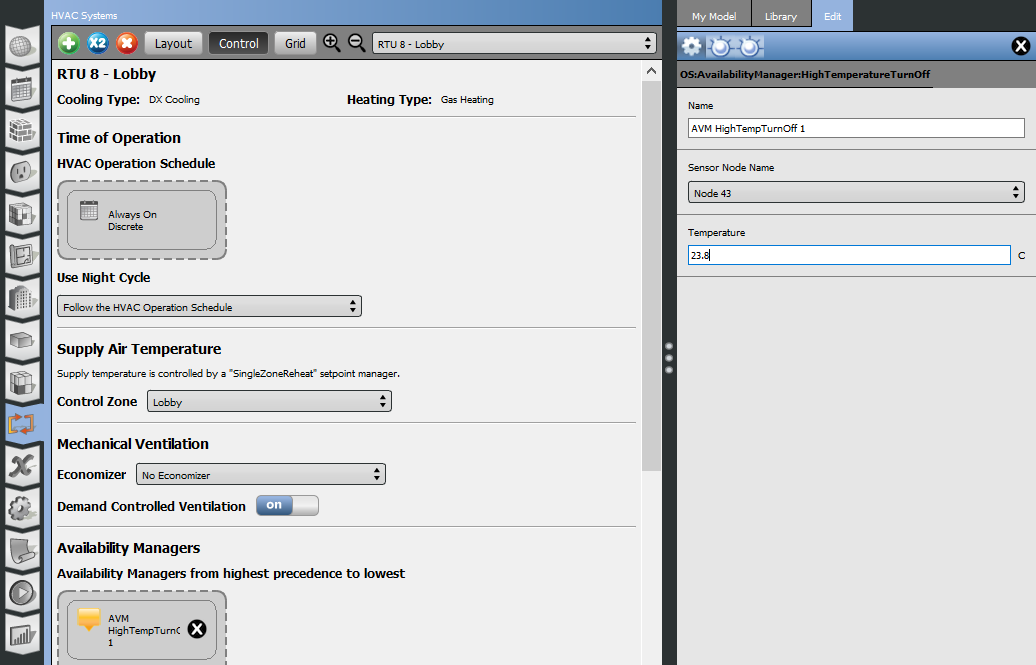Select the Control view button
Image resolution: width=1036 pixels, height=665 pixels.
(239, 44)
